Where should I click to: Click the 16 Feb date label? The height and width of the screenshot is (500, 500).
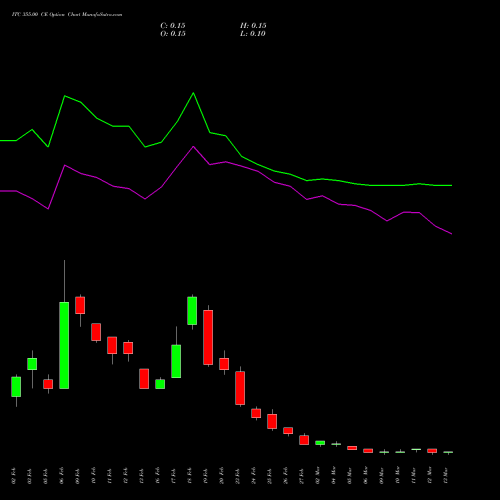[158, 476]
